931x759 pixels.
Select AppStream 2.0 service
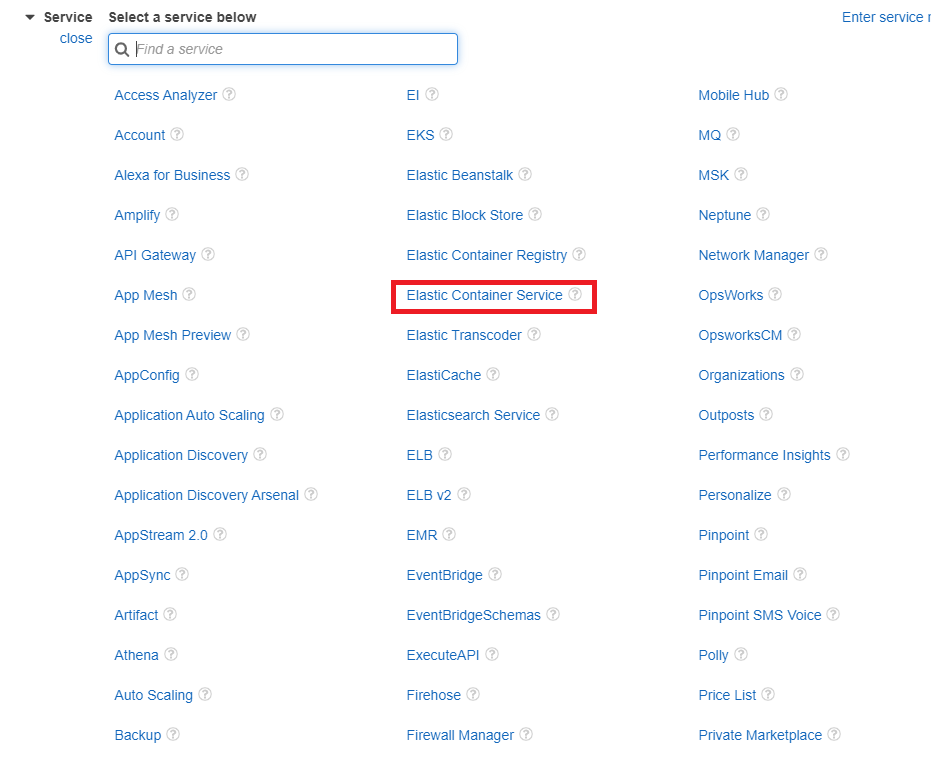tap(161, 535)
